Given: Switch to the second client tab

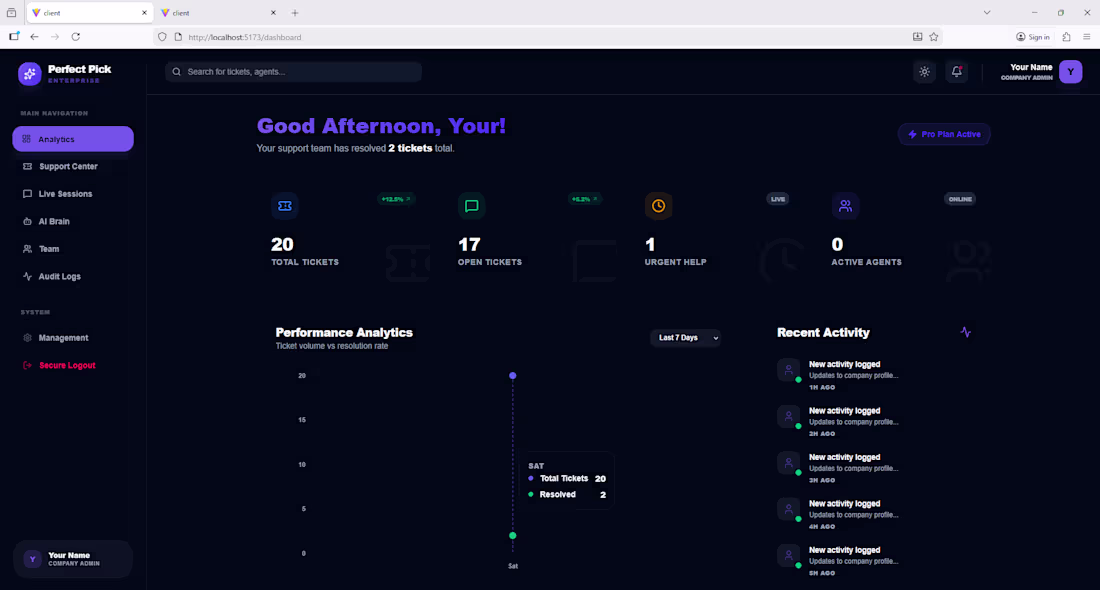Looking at the screenshot, I should pos(217,13).
